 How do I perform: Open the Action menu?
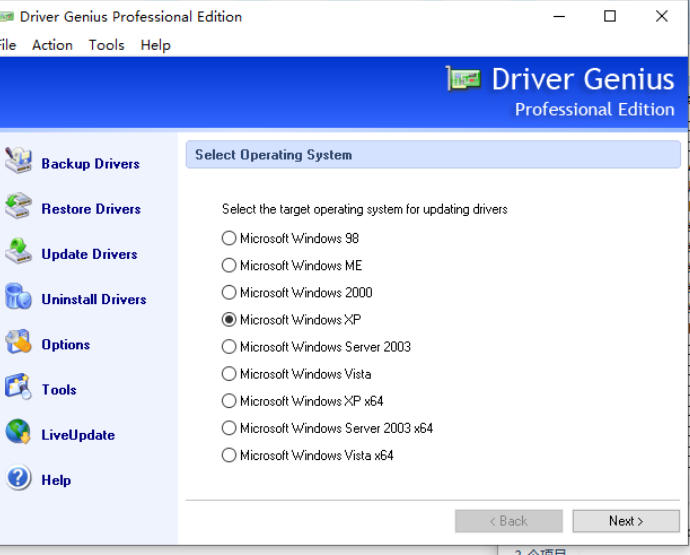pyautogui.click(x=52, y=45)
